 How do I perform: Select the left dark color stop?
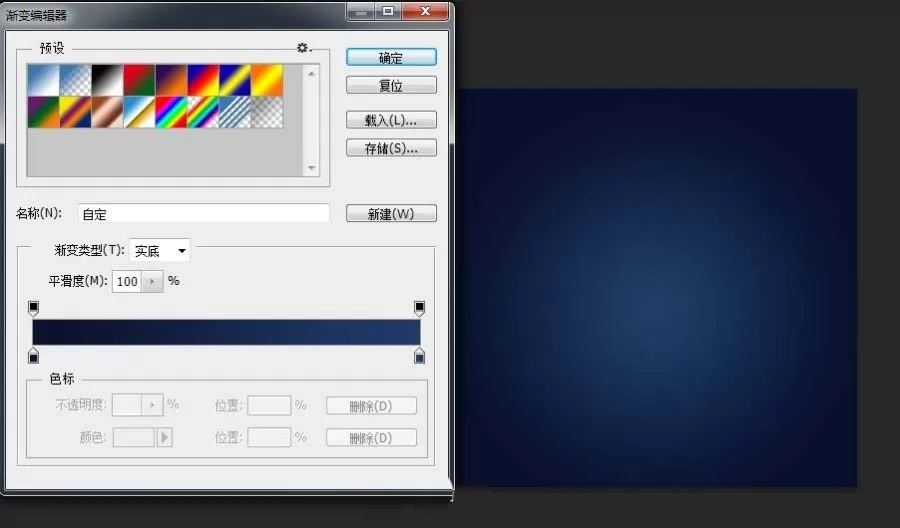pos(33,356)
